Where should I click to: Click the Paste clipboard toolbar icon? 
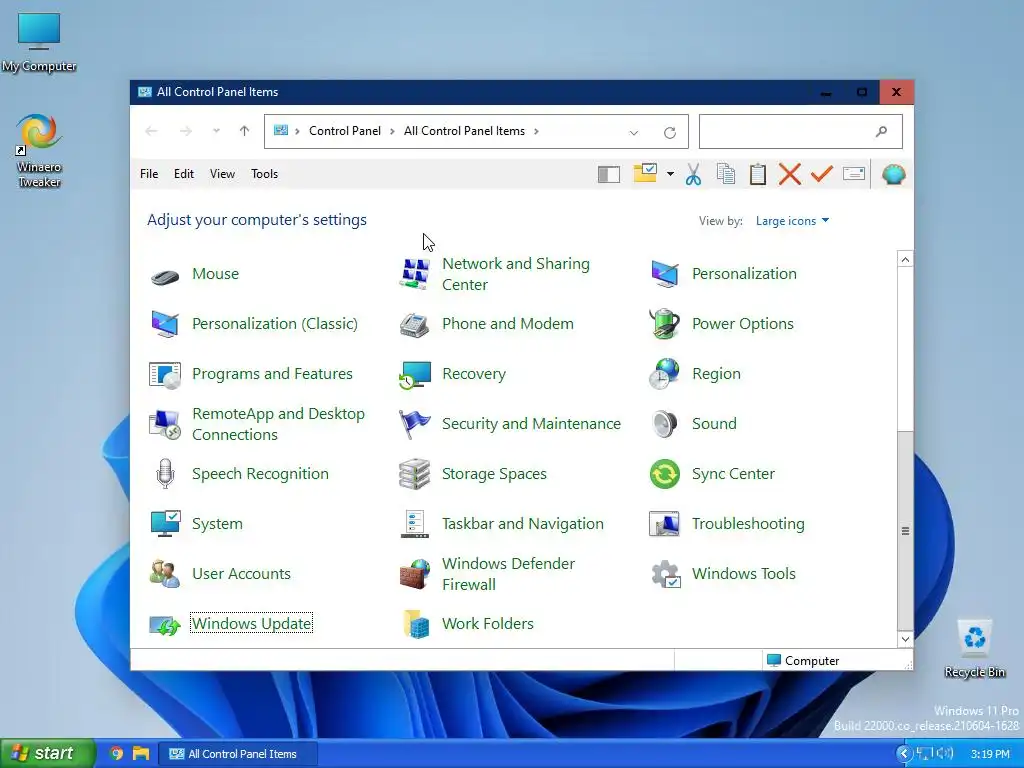pyautogui.click(x=758, y=174)
